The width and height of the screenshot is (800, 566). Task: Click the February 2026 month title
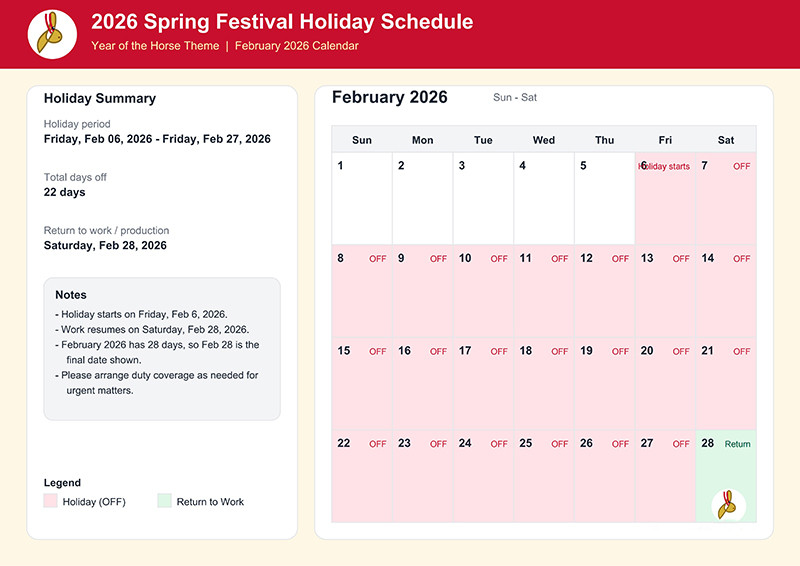click(390, 97)
